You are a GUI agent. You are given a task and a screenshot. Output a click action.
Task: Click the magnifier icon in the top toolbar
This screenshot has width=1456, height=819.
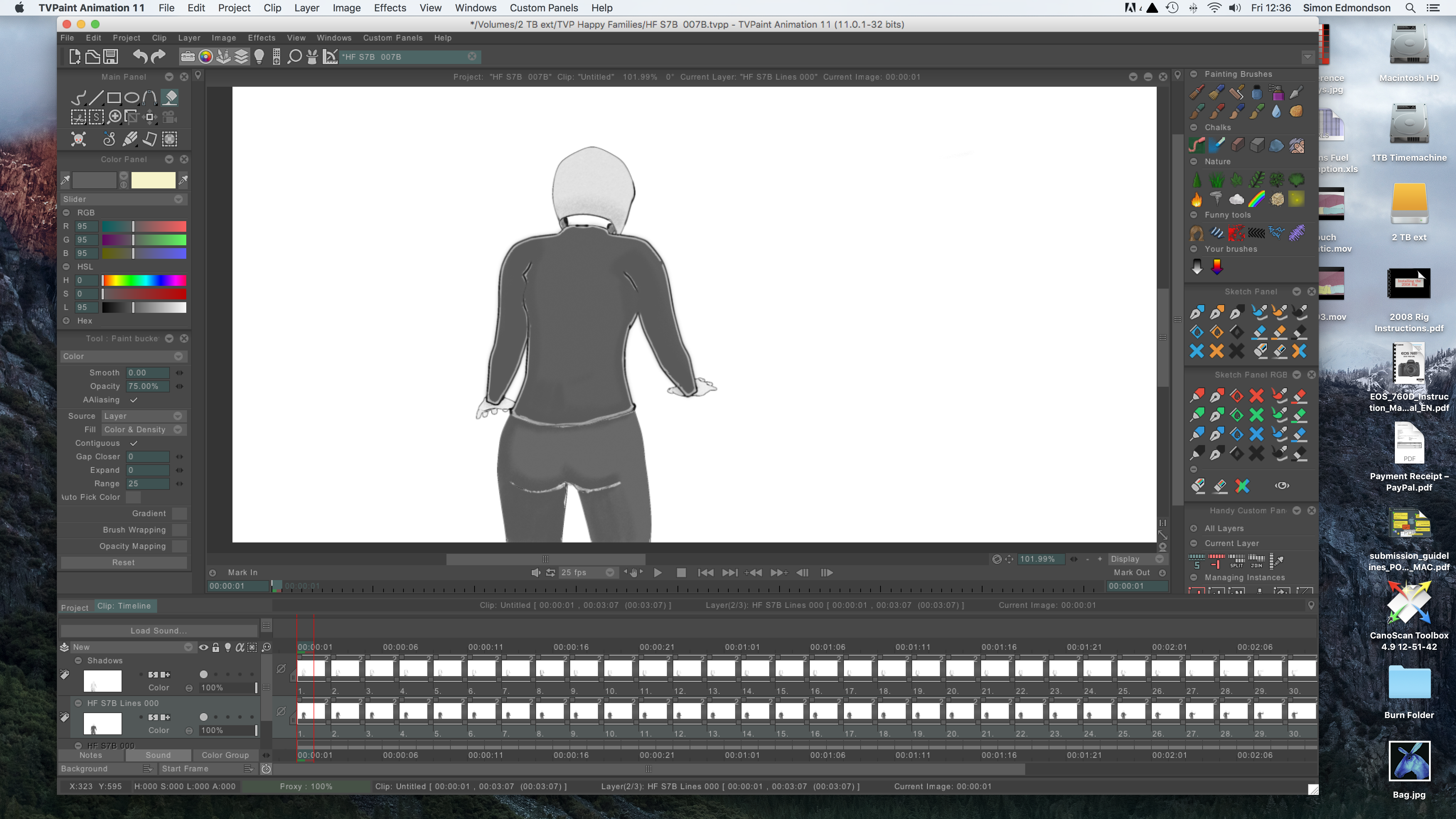(294, 57)
